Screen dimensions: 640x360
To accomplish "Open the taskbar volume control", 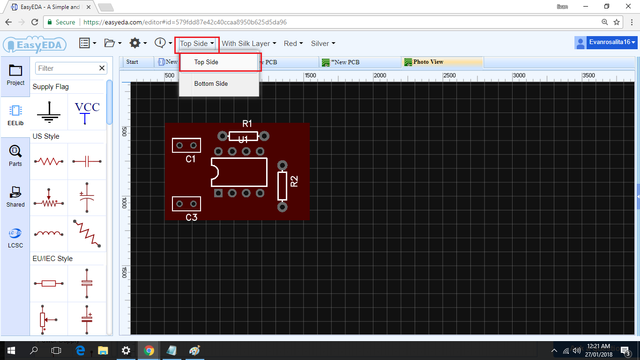I will (576, 351).
